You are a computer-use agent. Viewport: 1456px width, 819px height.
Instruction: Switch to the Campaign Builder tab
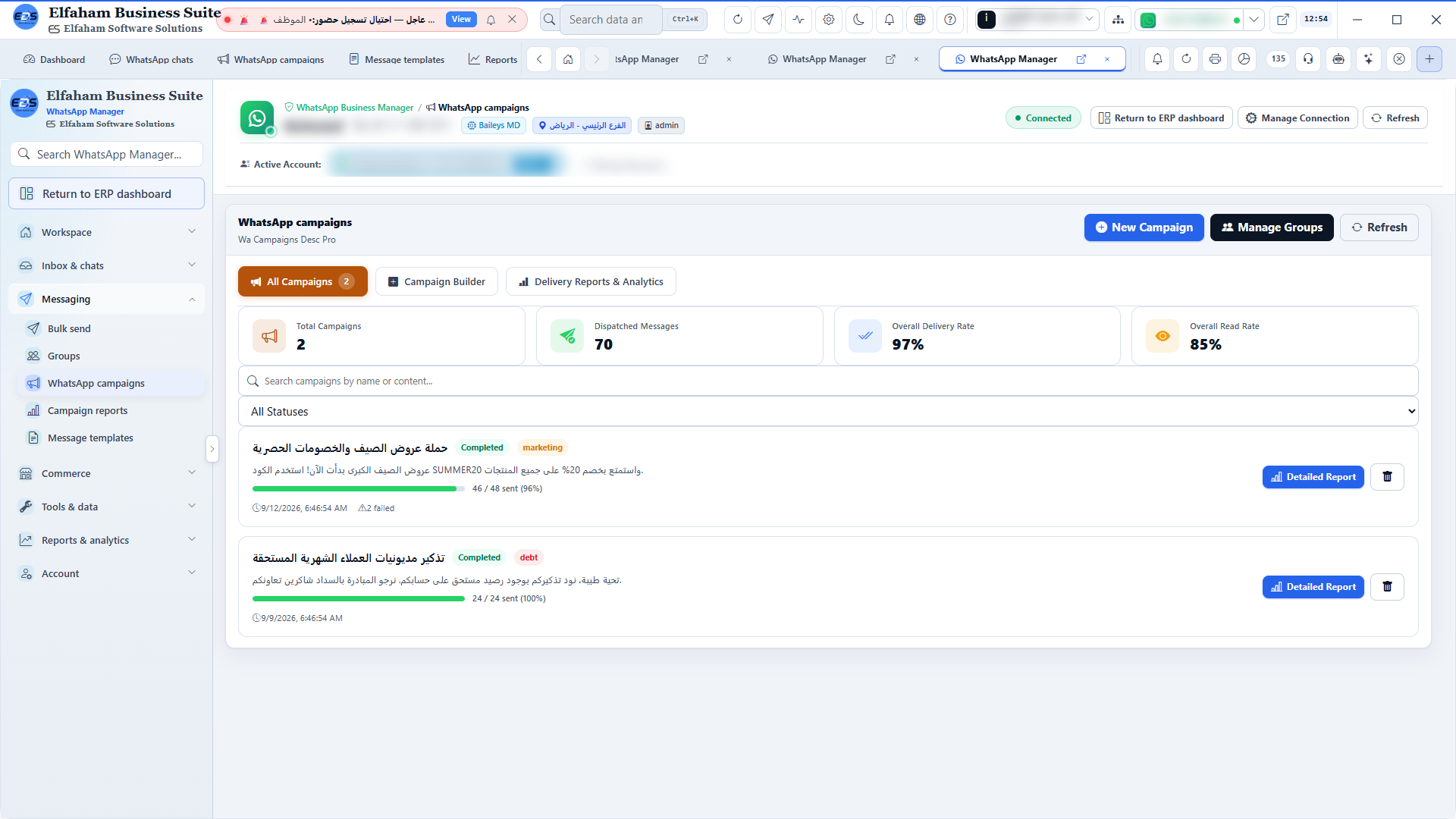point(437,281)
